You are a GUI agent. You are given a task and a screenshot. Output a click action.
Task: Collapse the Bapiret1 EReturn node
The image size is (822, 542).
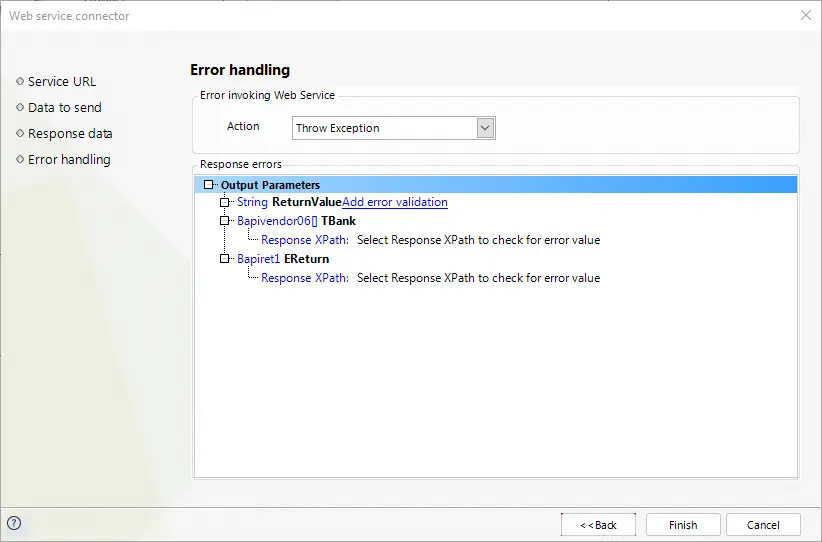click(224, 258)
